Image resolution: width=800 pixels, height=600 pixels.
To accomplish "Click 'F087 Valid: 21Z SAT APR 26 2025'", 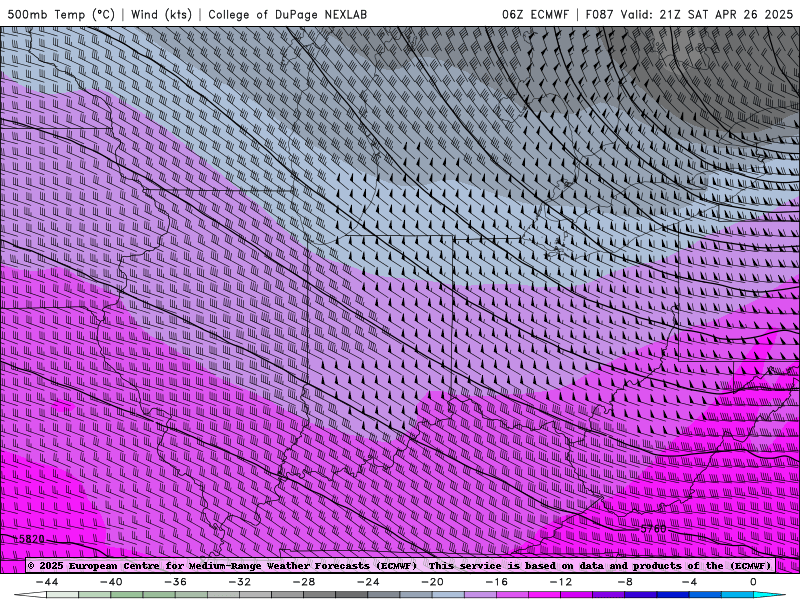I will [689, 14].
